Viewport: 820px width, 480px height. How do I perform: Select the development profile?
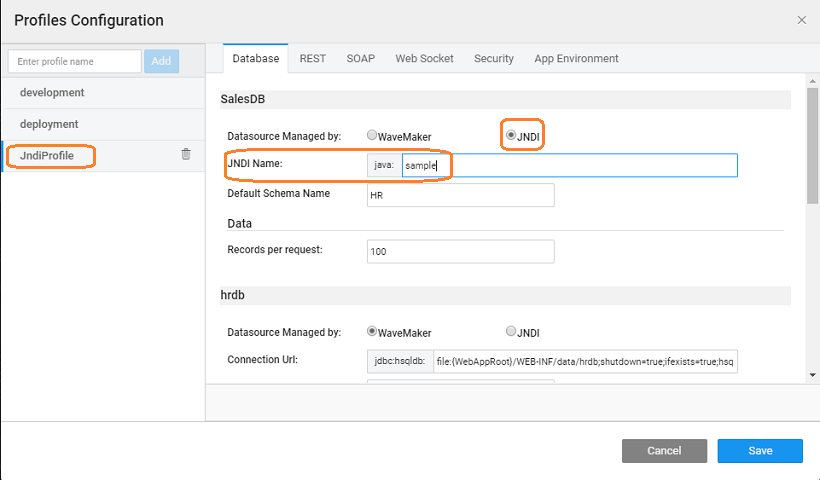[x=52, y=93]
